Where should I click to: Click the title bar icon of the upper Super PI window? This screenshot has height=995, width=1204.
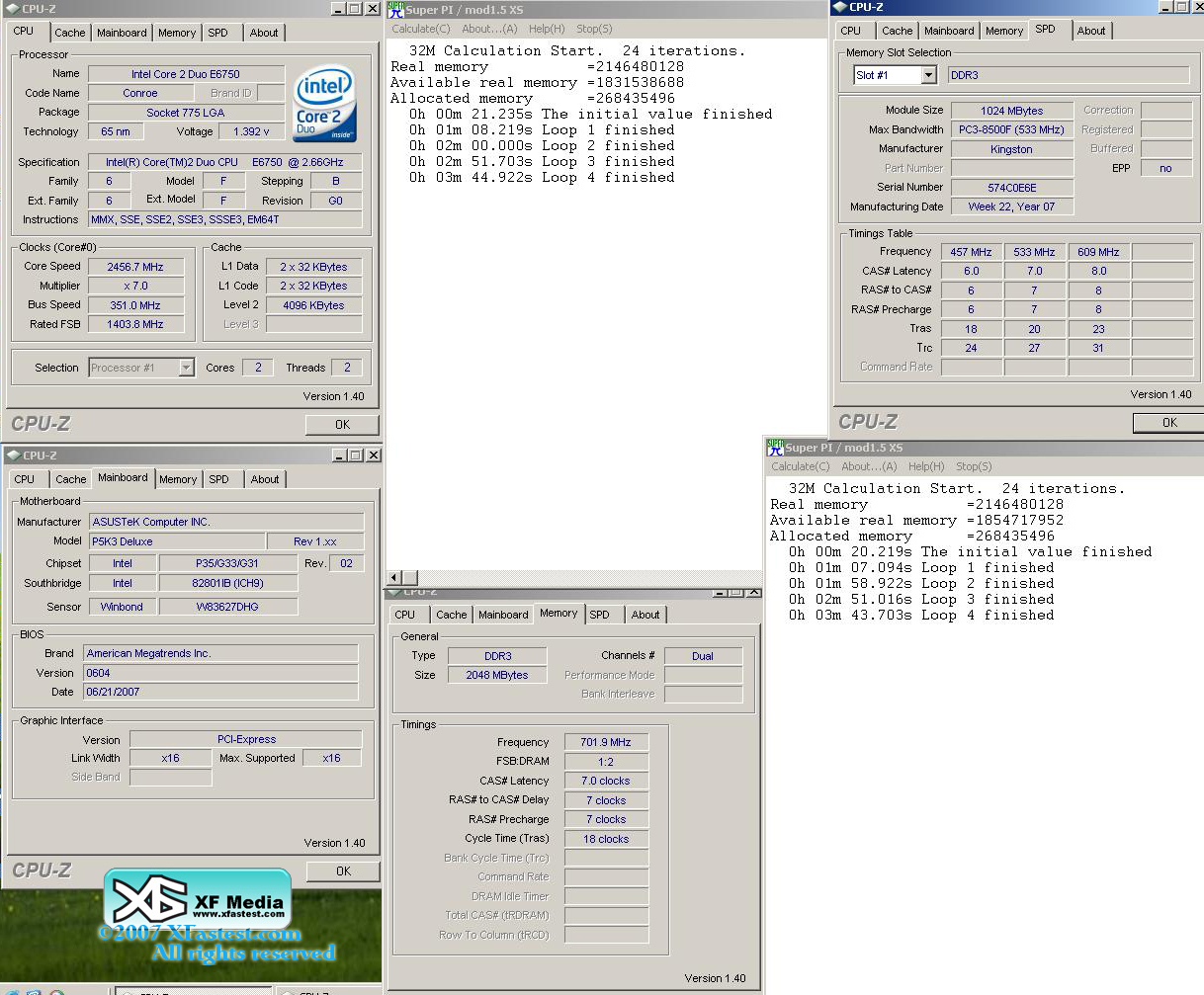pos(395,10)
